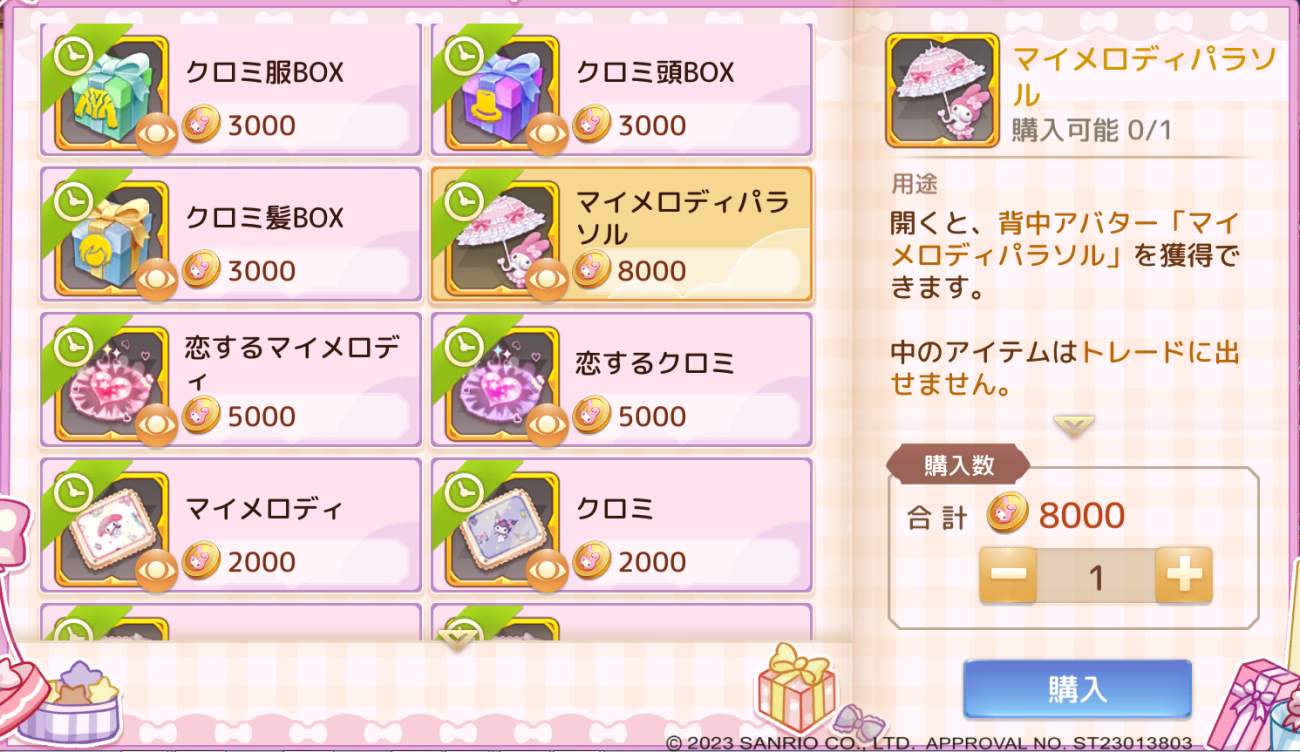Click the quantity field showing 1
Viewport: 1300px width, 752px height.
(x=1096, y=576)
